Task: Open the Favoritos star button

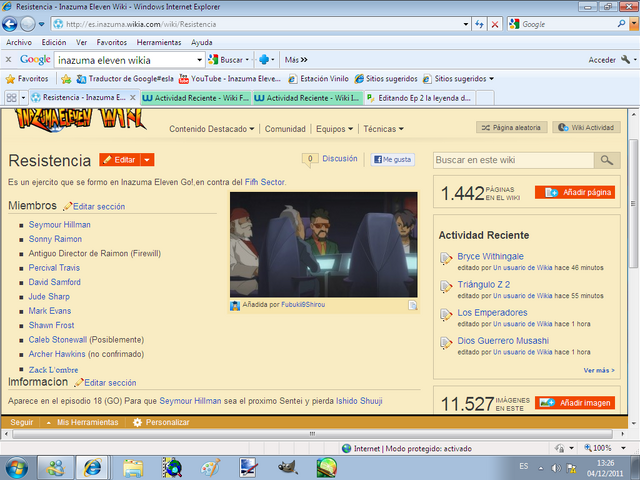Action: tap(28, 79)
